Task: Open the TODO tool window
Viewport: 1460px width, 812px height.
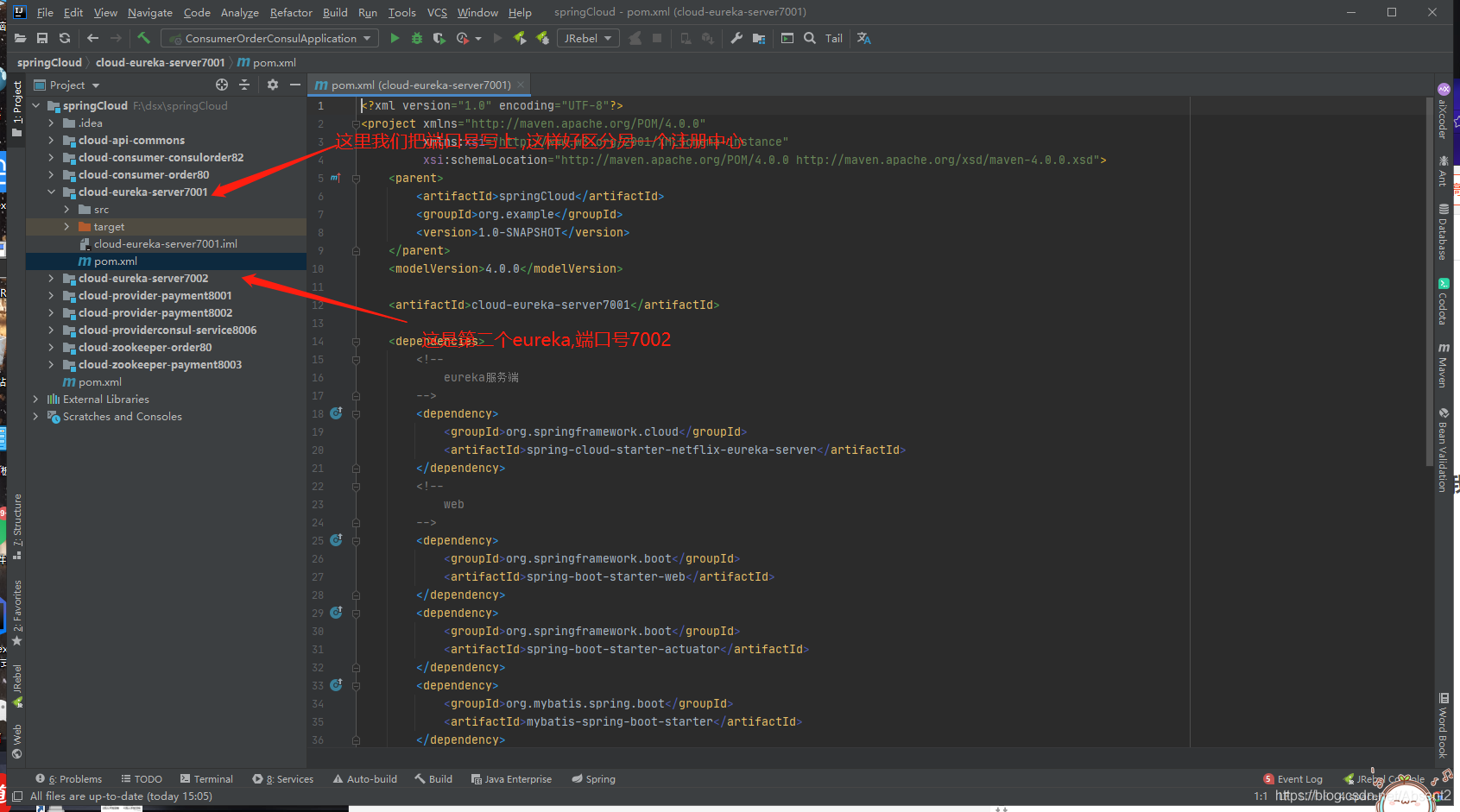Action: point(142,778)
